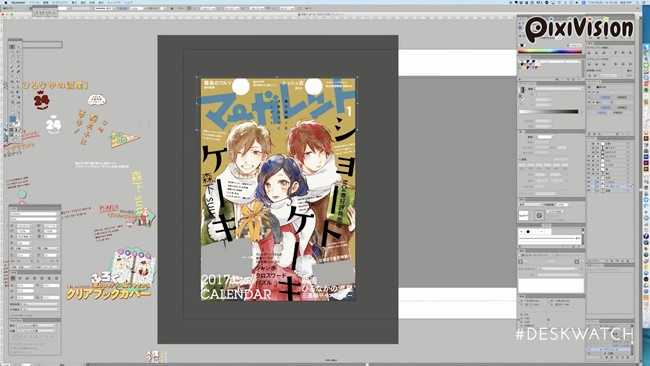Toggle first checkbox in the bottom-right options panel

[x=521, y=301]
